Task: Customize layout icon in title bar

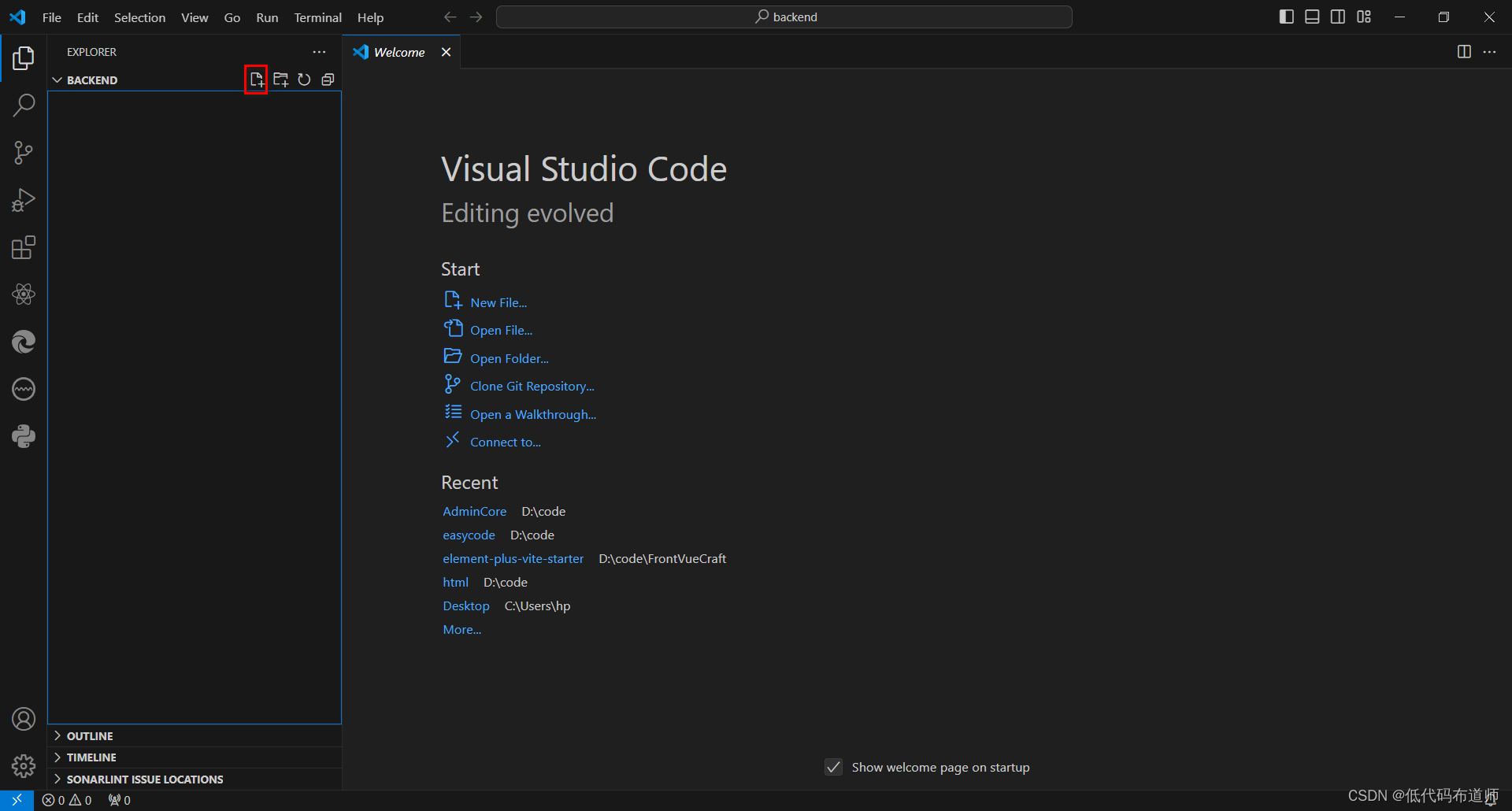Action: click(1364, 17)
